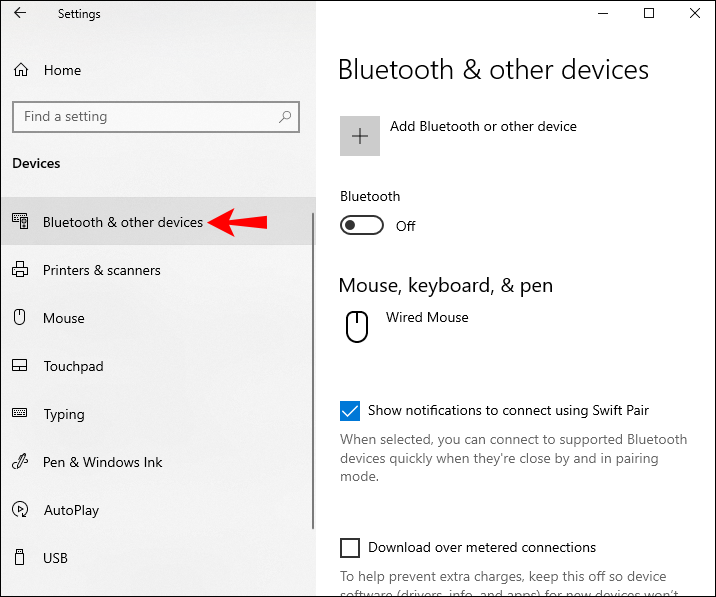Click the Touchpad sidebar icon
The height and width of the screenshot is (597, 716).
[20, 366]
